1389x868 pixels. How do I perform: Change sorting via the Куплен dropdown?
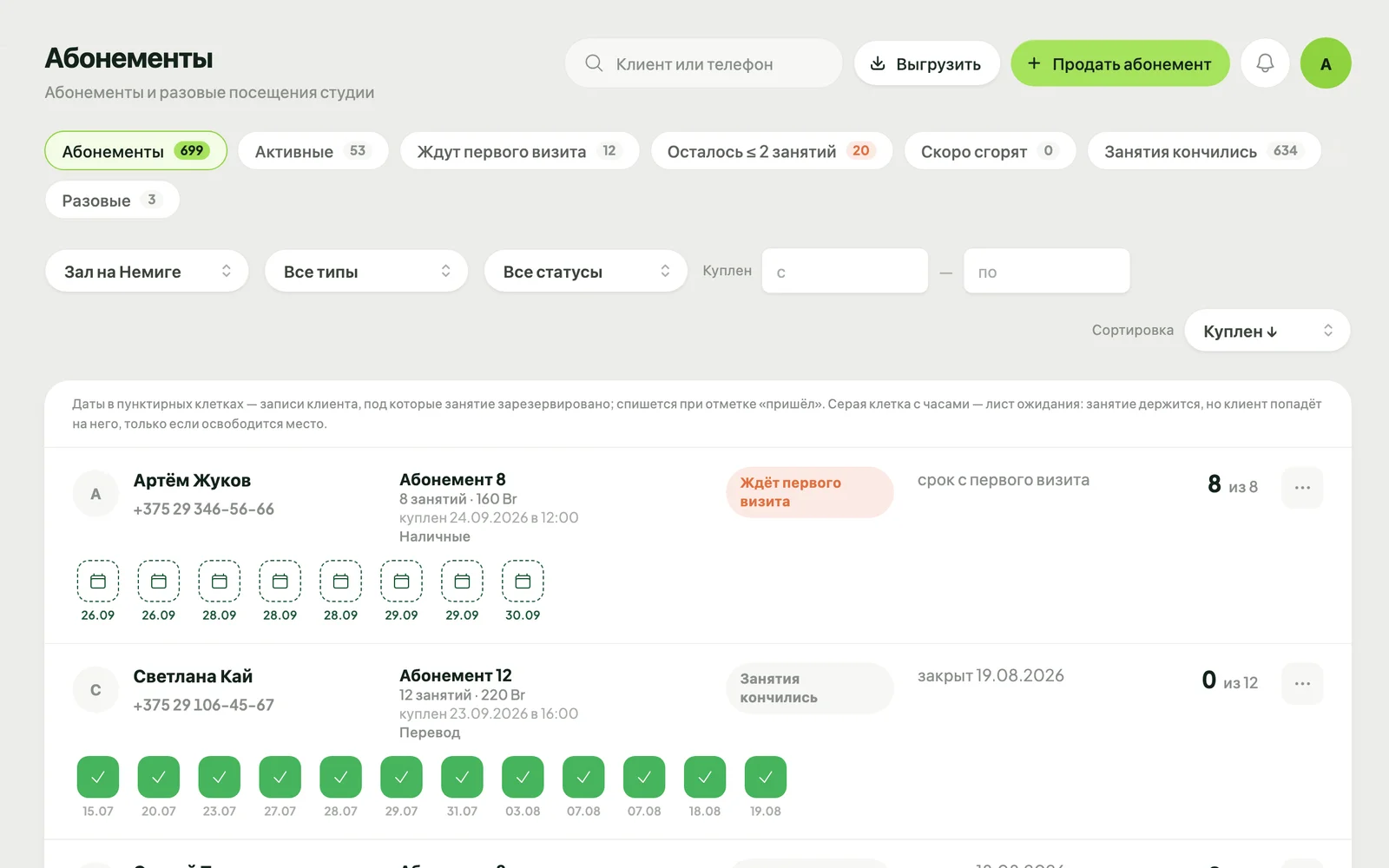tap(1267, 331)
